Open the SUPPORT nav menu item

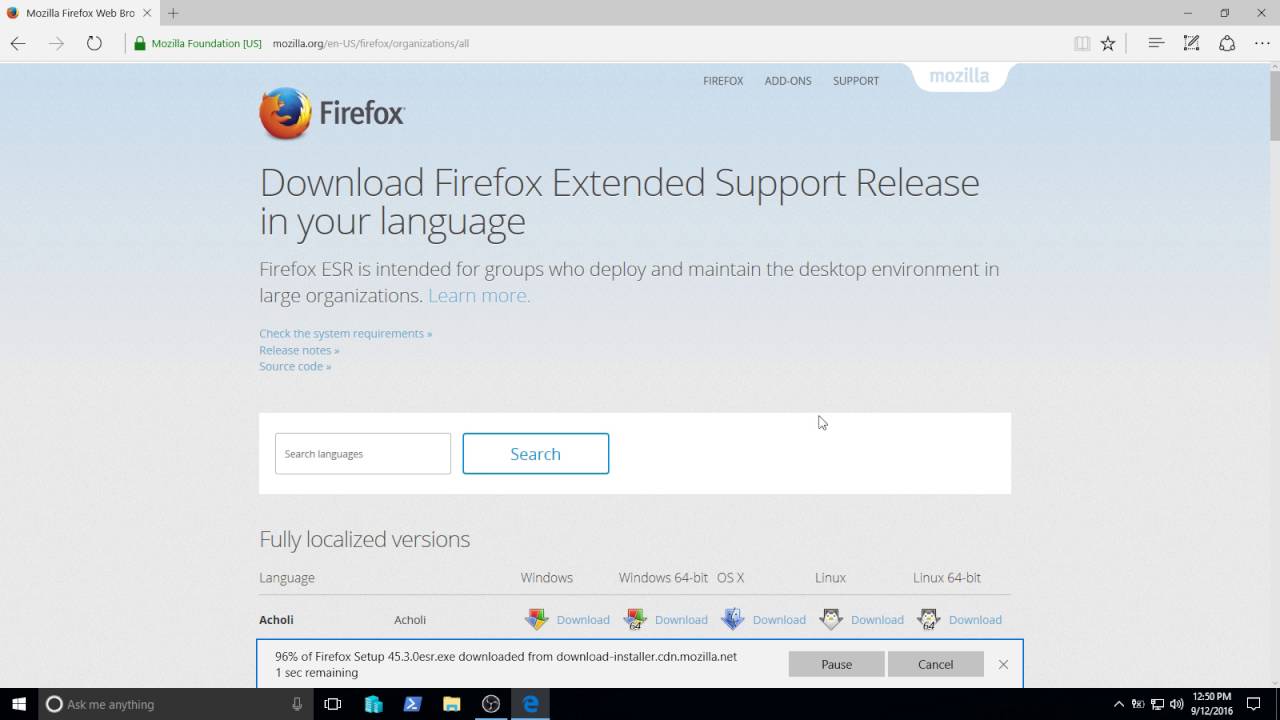click(856, 81)
